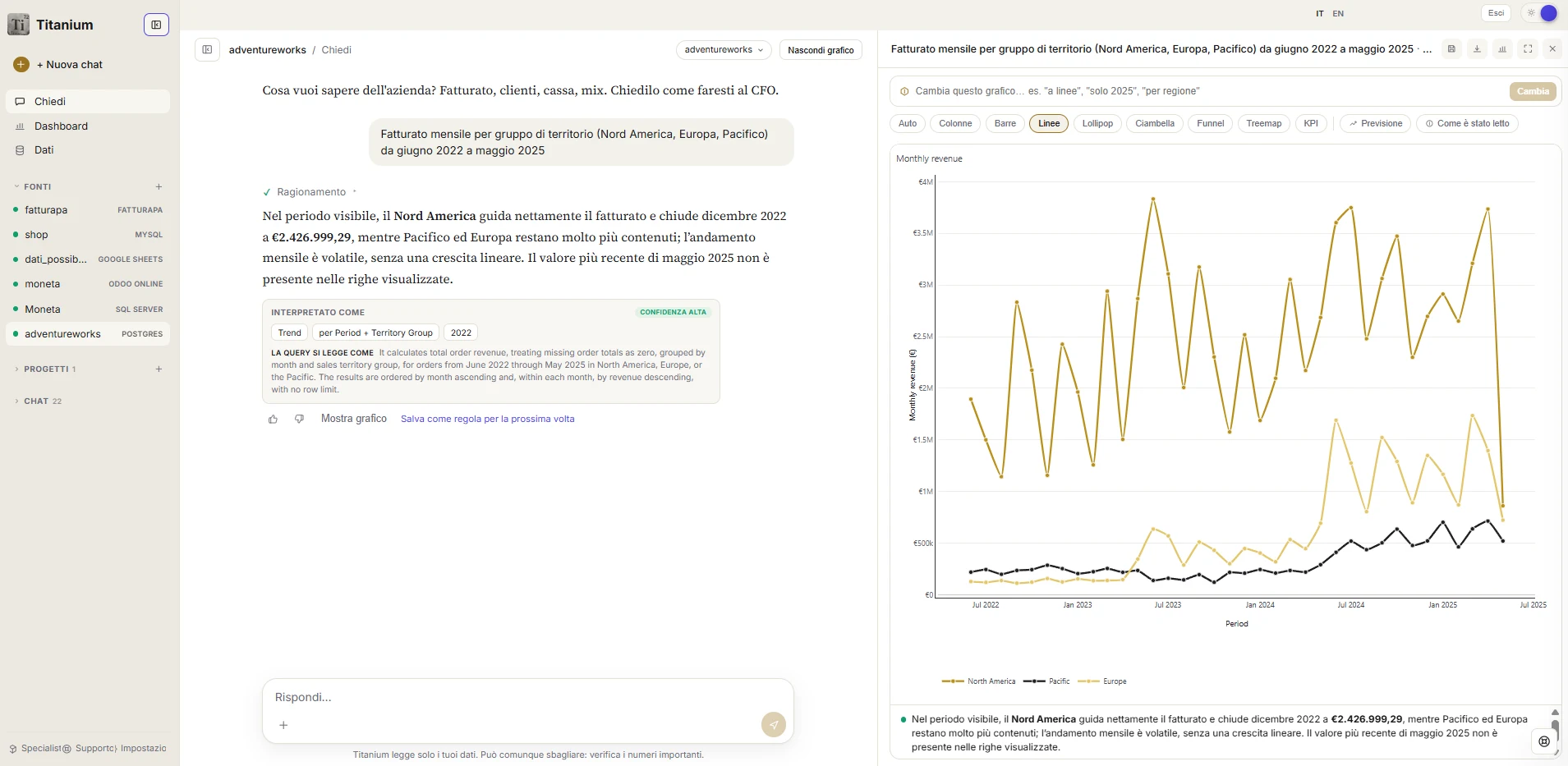Expand the CHAT section
Viewport: 1568px width, 766px height.
coord(38,401)
